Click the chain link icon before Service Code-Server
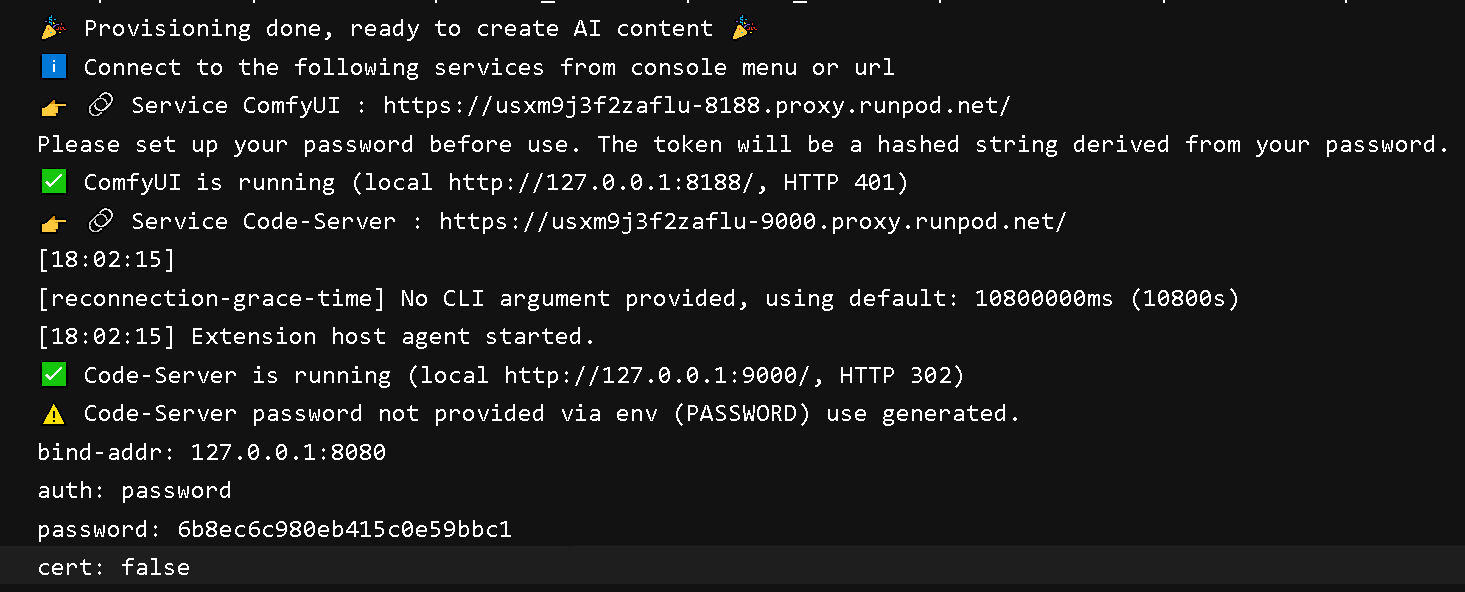 pyautogui.click(x=100, y=221)
